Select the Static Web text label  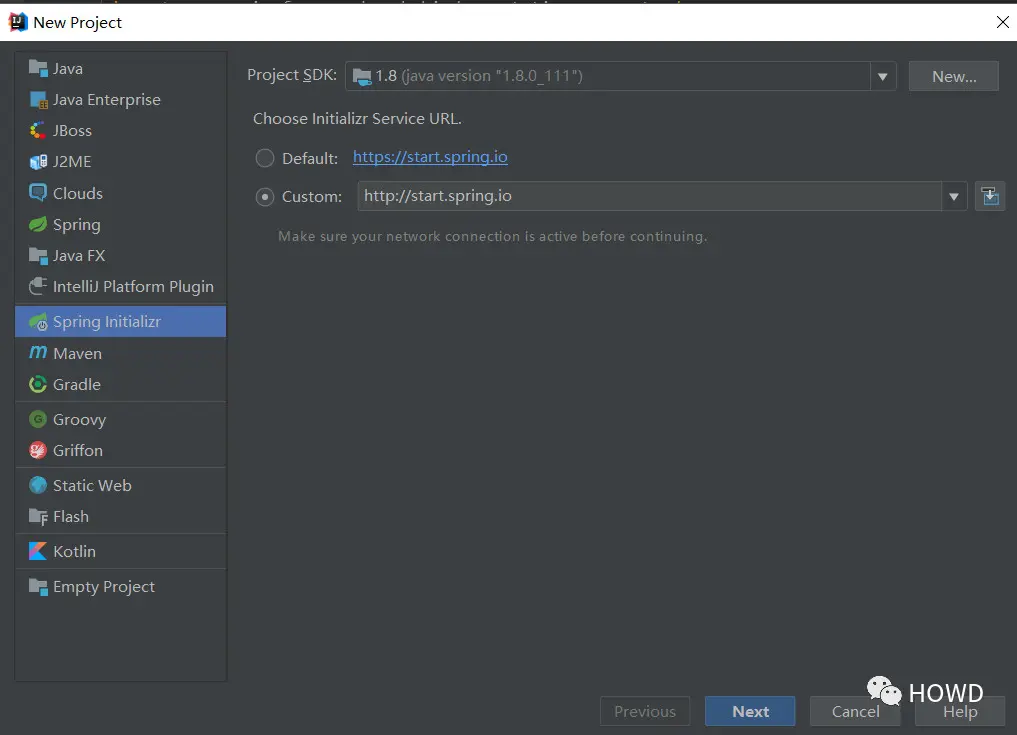tap(92, 485)
